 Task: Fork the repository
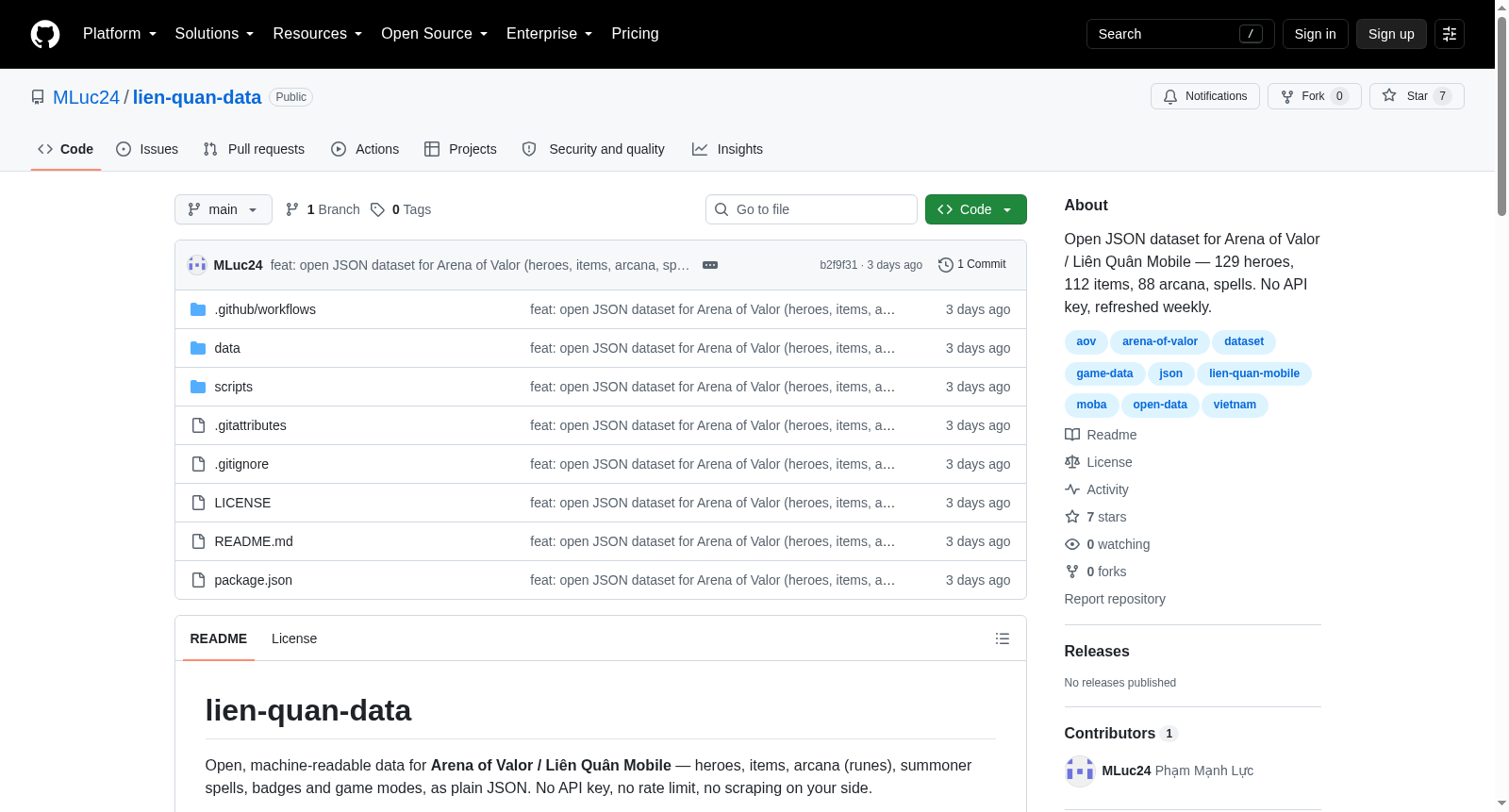[x=1315, y=96]
